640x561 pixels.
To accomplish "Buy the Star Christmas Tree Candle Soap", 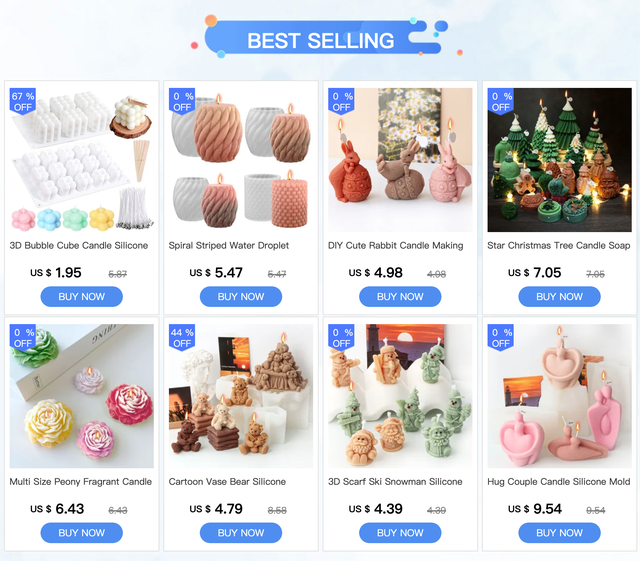I will (560, 297).
